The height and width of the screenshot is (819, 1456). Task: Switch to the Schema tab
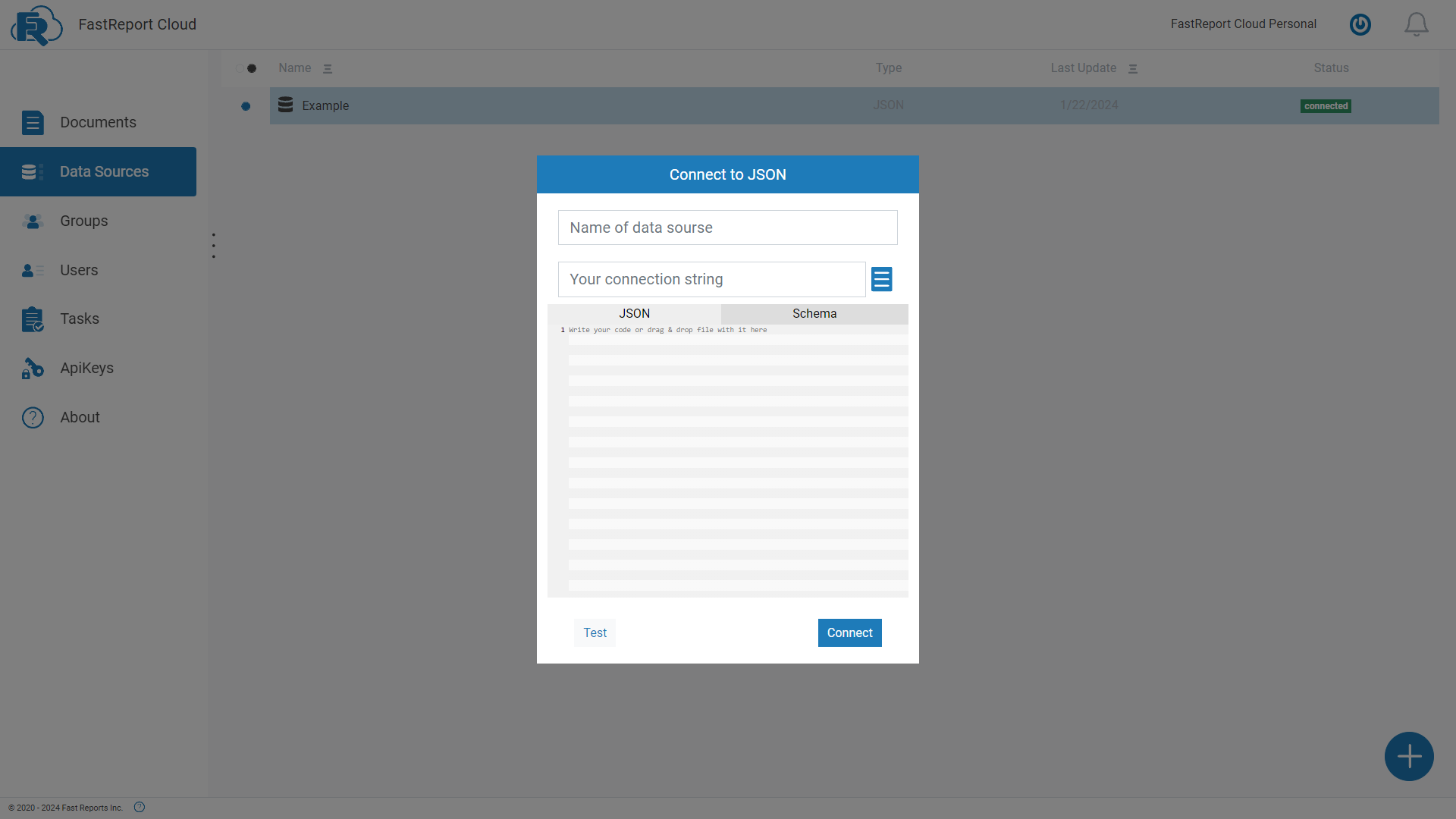pyautogui.click(x=814, y=313)
